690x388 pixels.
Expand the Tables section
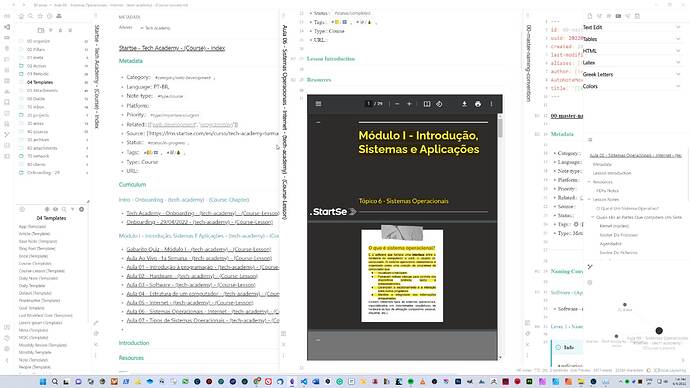pyautogui.click(x=631, y=39)
